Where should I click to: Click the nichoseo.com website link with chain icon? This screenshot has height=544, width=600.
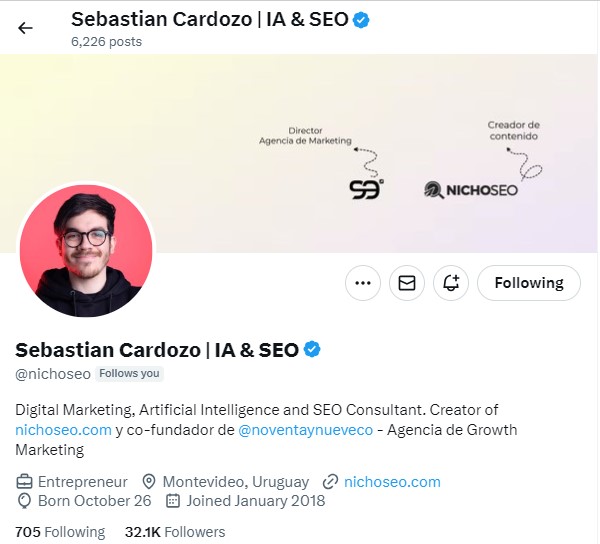[392, 481]
